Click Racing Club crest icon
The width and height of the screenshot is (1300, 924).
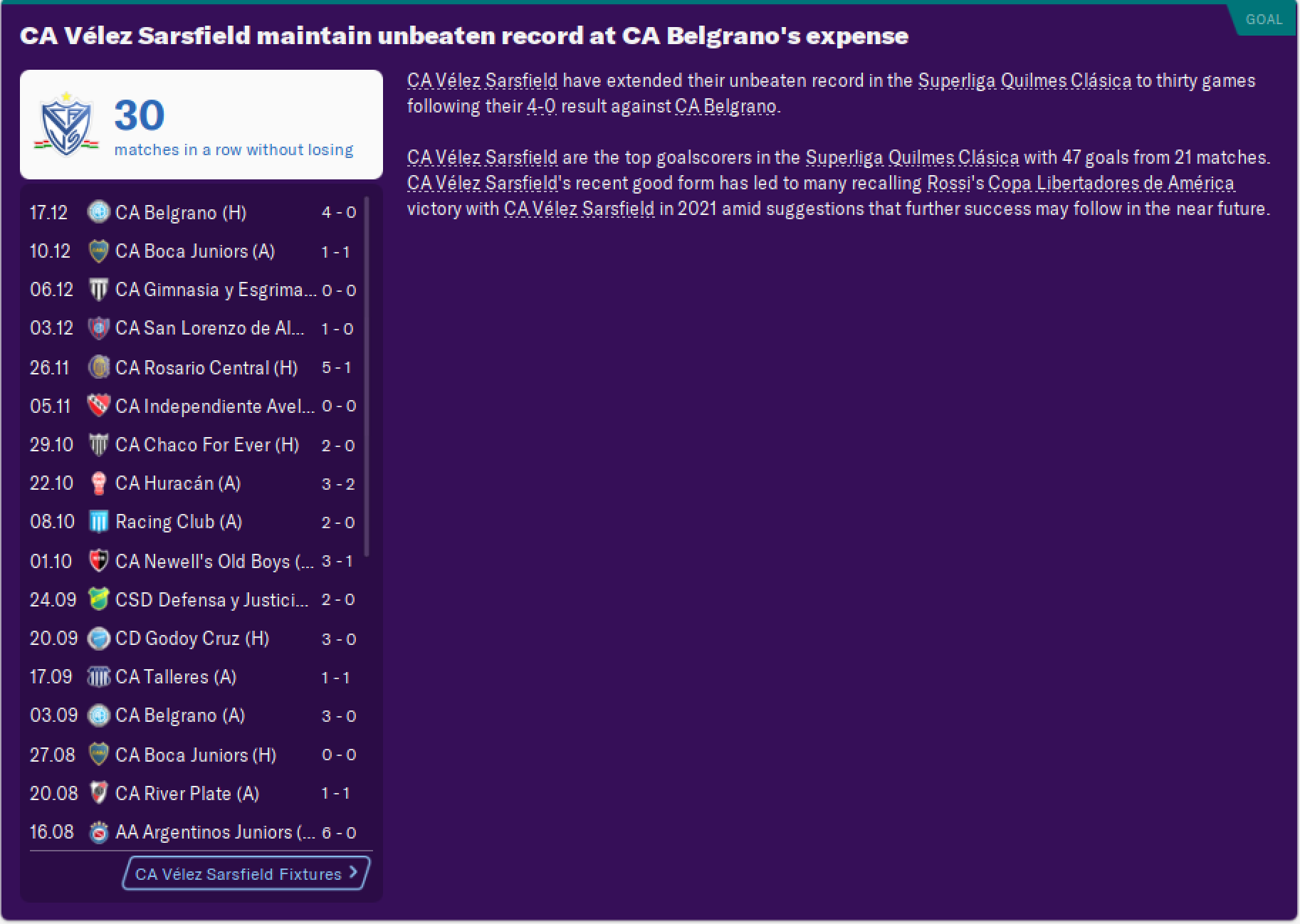(x=98, y=521)
